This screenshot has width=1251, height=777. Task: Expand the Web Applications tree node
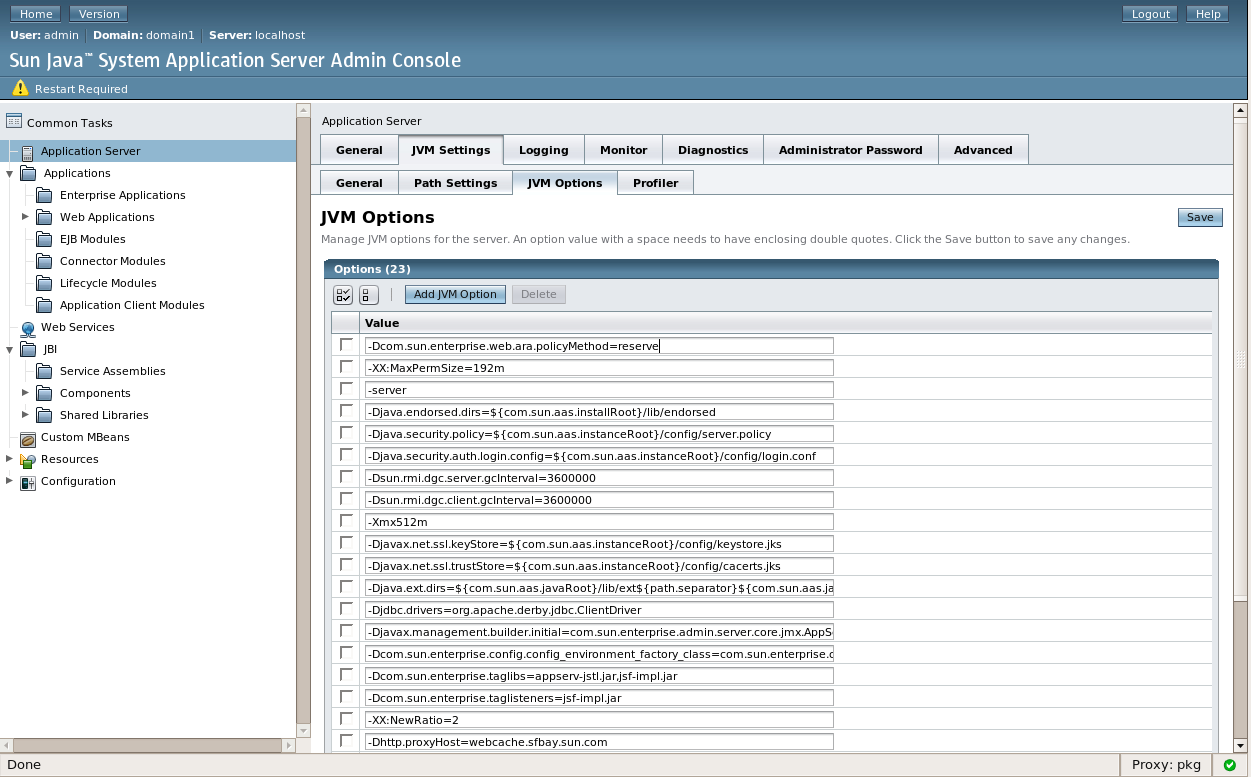click(x=26, y=216)
